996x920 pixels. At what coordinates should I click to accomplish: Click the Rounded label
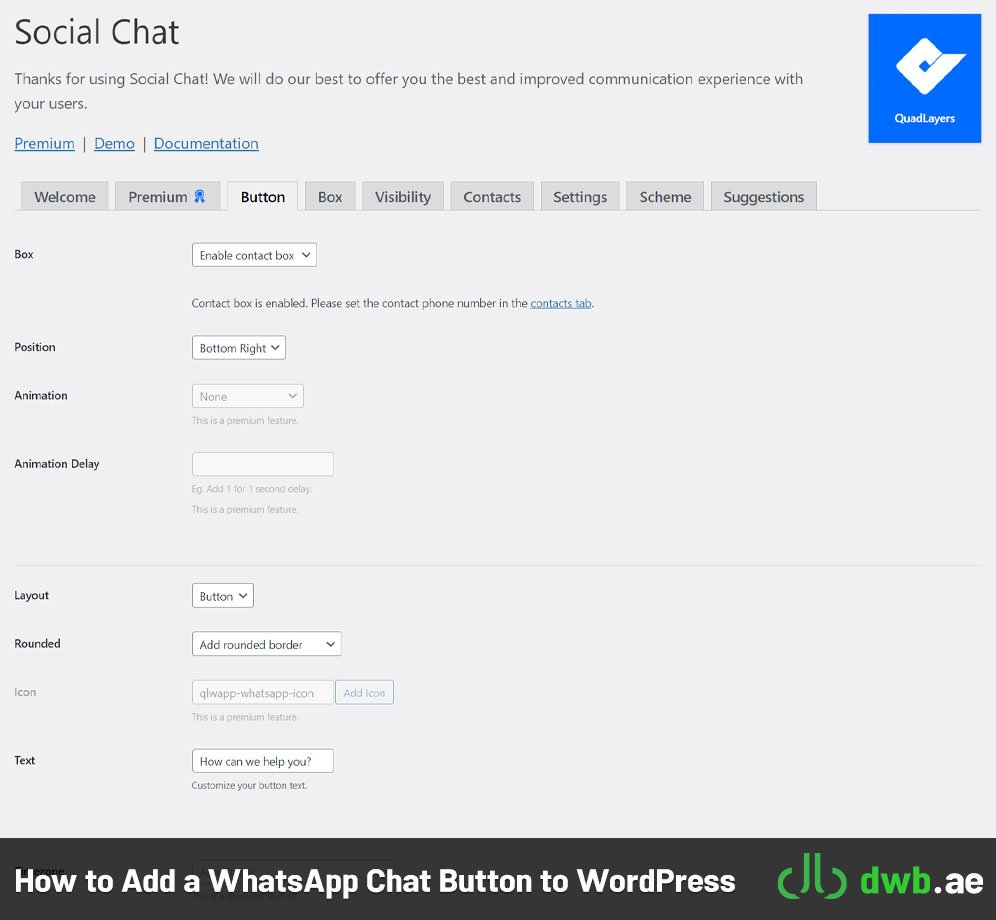37,644
